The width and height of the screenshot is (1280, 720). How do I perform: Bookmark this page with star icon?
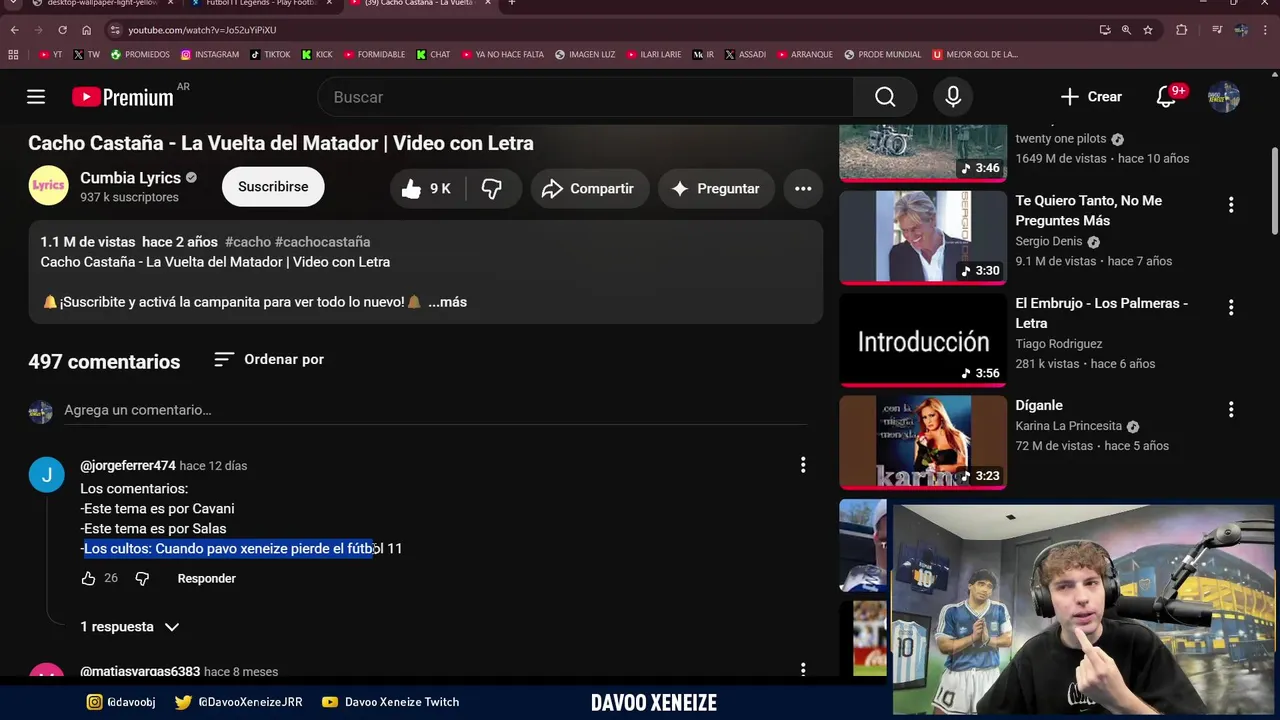pos(1148,30)
